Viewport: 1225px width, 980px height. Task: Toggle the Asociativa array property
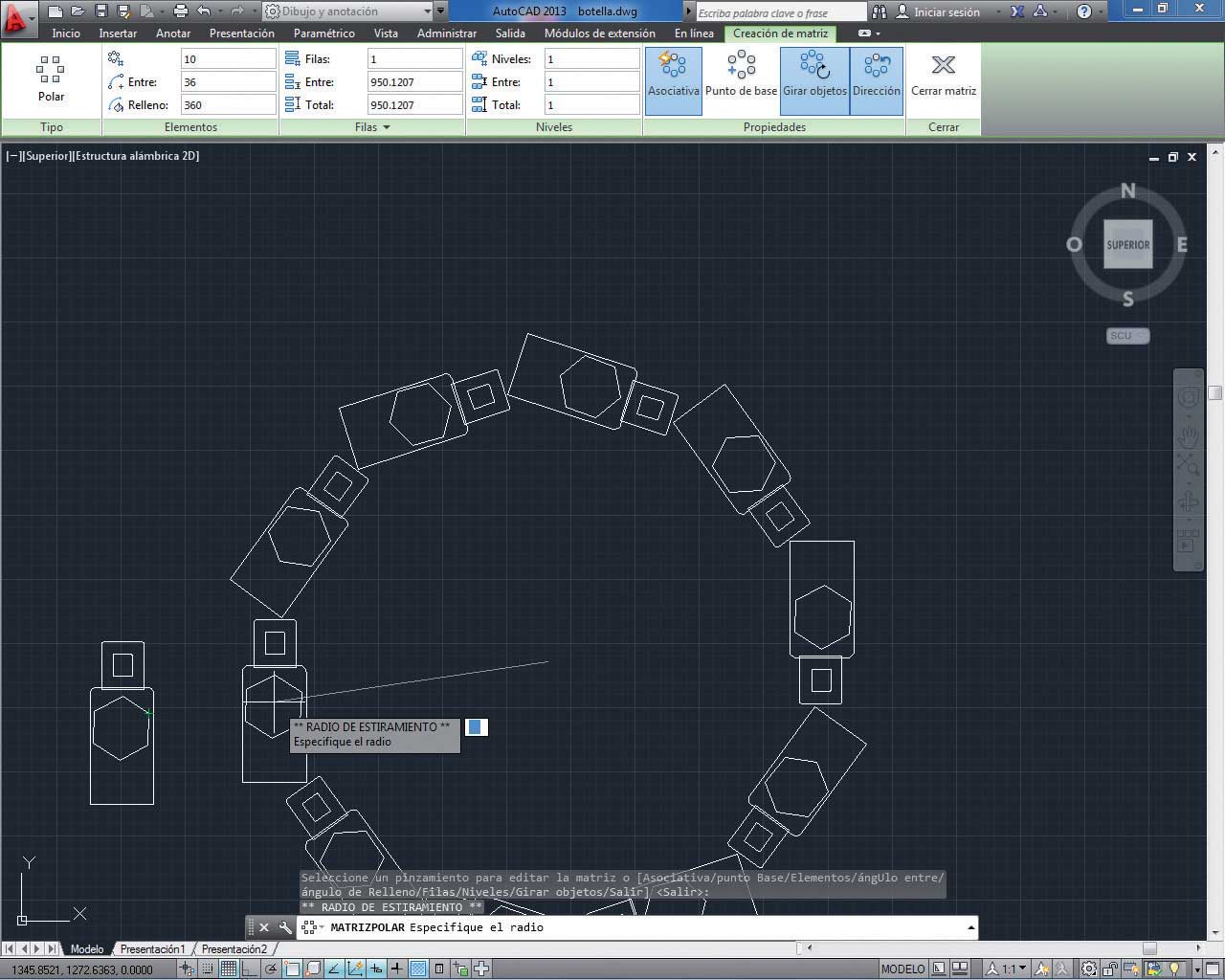tap(673, 77)
